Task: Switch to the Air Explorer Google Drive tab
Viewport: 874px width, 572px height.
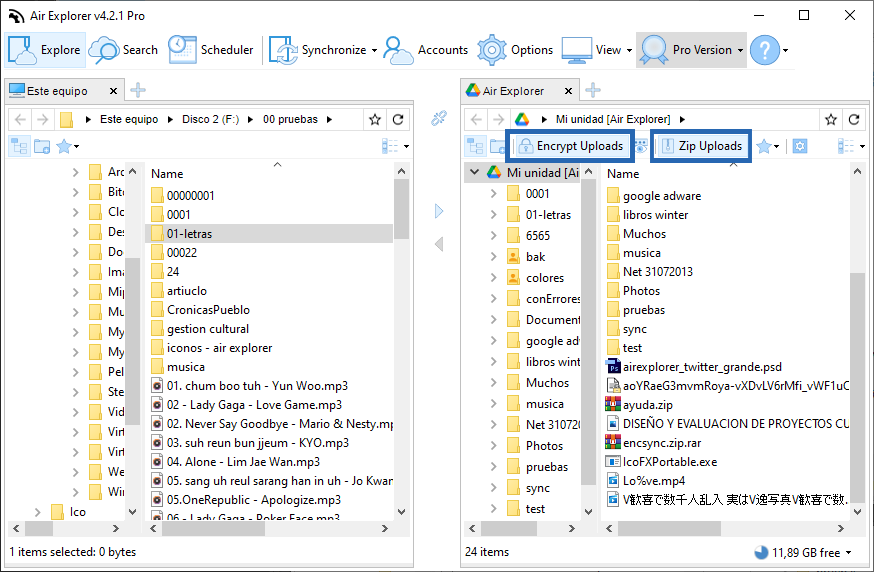Action: [x=513, y=91]
